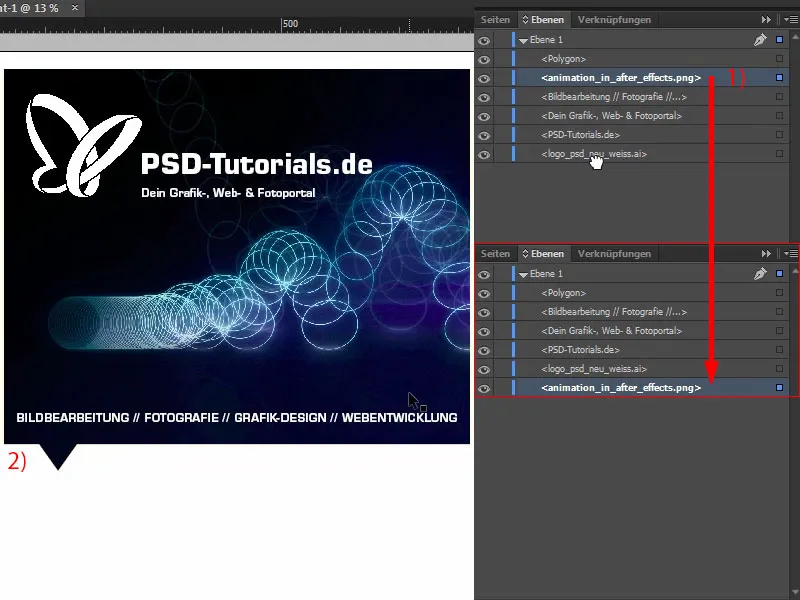Hide <logo_psd_neu_weiss.ai> in upper Ebenen panel

[x=484, y=154]
